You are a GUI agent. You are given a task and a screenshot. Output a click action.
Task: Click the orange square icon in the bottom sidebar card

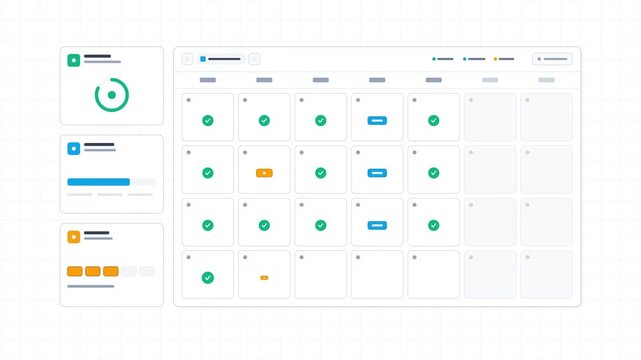coord(74,237)
